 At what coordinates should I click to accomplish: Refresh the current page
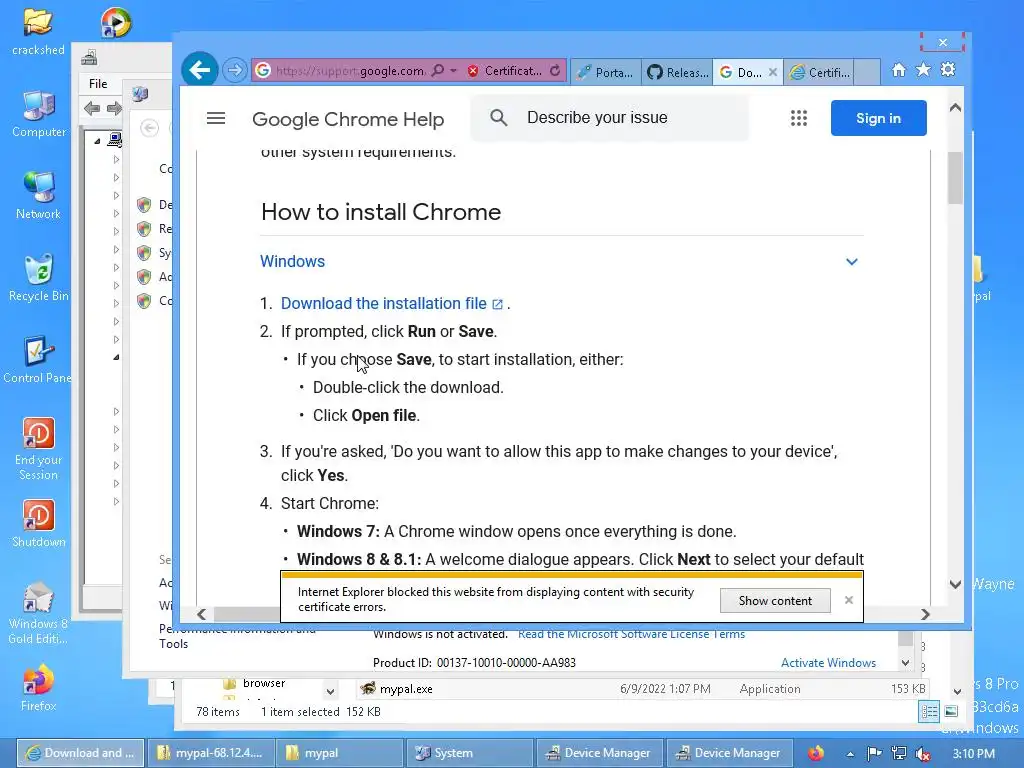click(554, 71)
